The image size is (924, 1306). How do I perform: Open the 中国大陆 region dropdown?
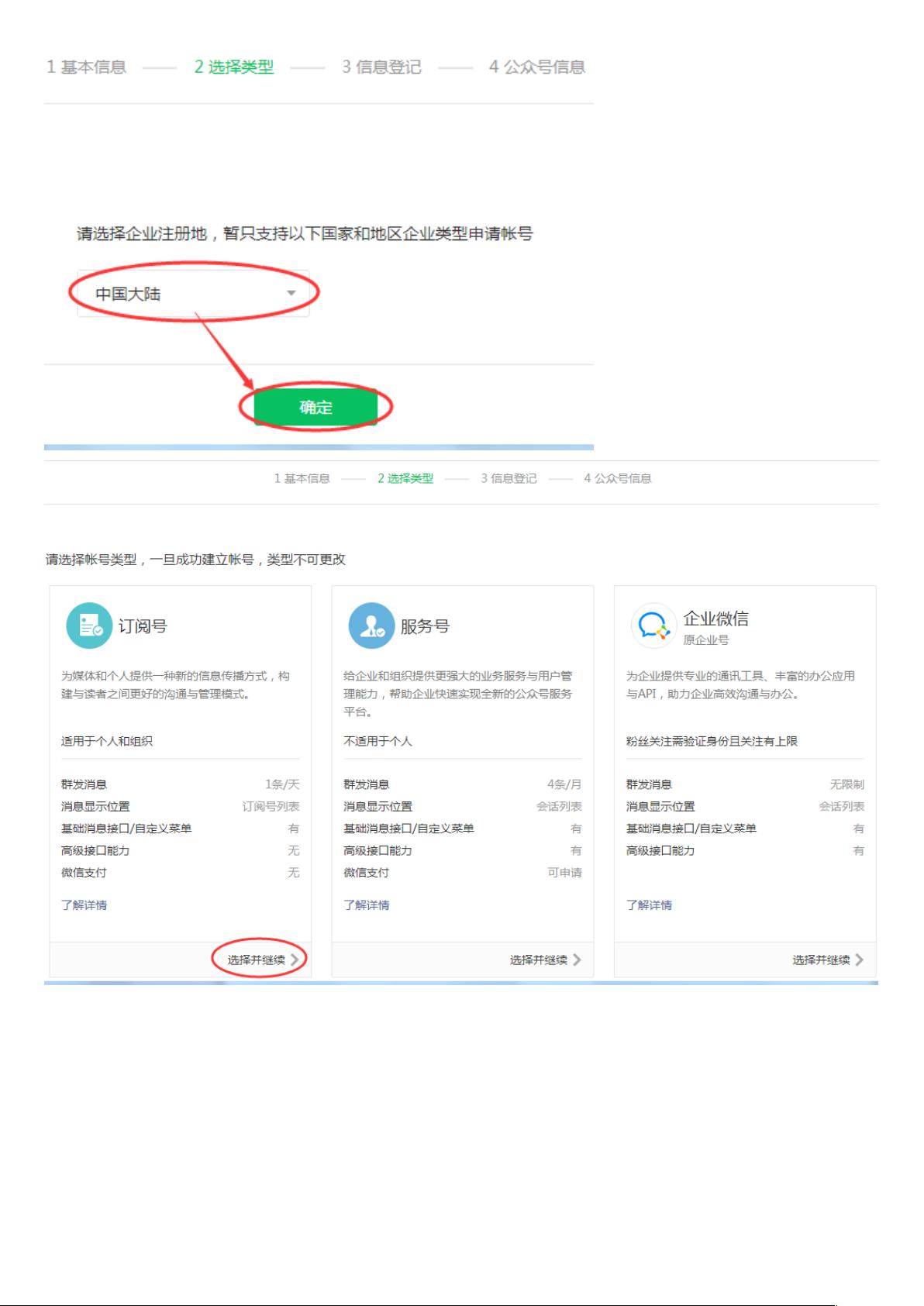click(x=193, y=294)
